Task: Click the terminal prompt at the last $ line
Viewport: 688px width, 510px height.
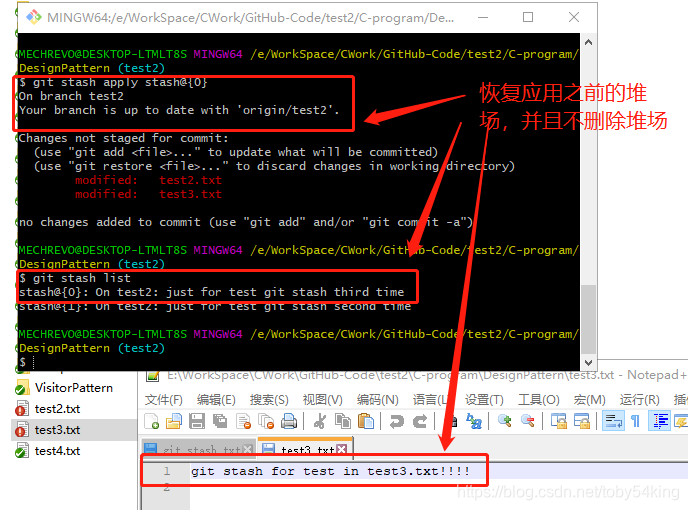Action: (26, 362)
